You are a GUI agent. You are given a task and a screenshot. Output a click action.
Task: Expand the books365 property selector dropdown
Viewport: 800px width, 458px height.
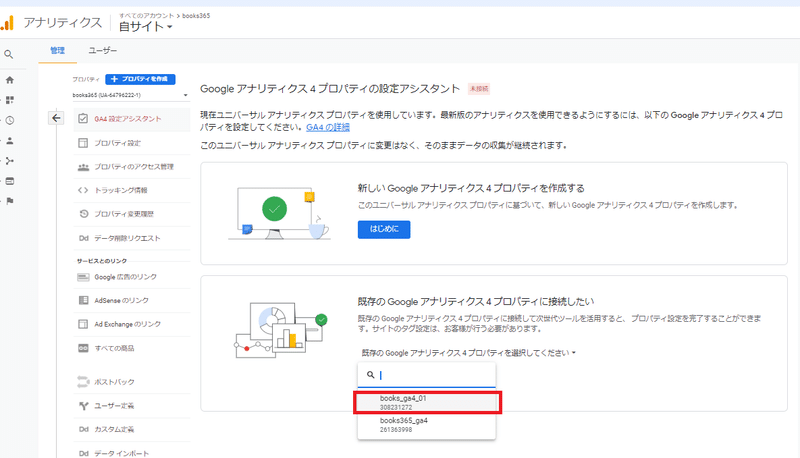130,95
